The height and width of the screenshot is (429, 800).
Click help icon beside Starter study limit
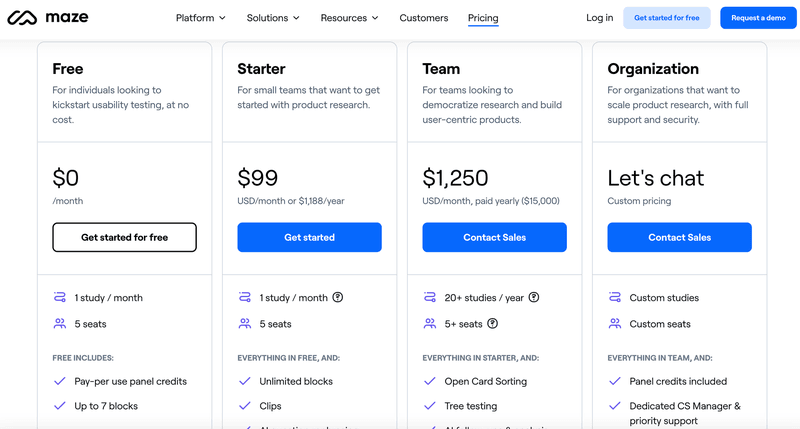pos(338,297)
